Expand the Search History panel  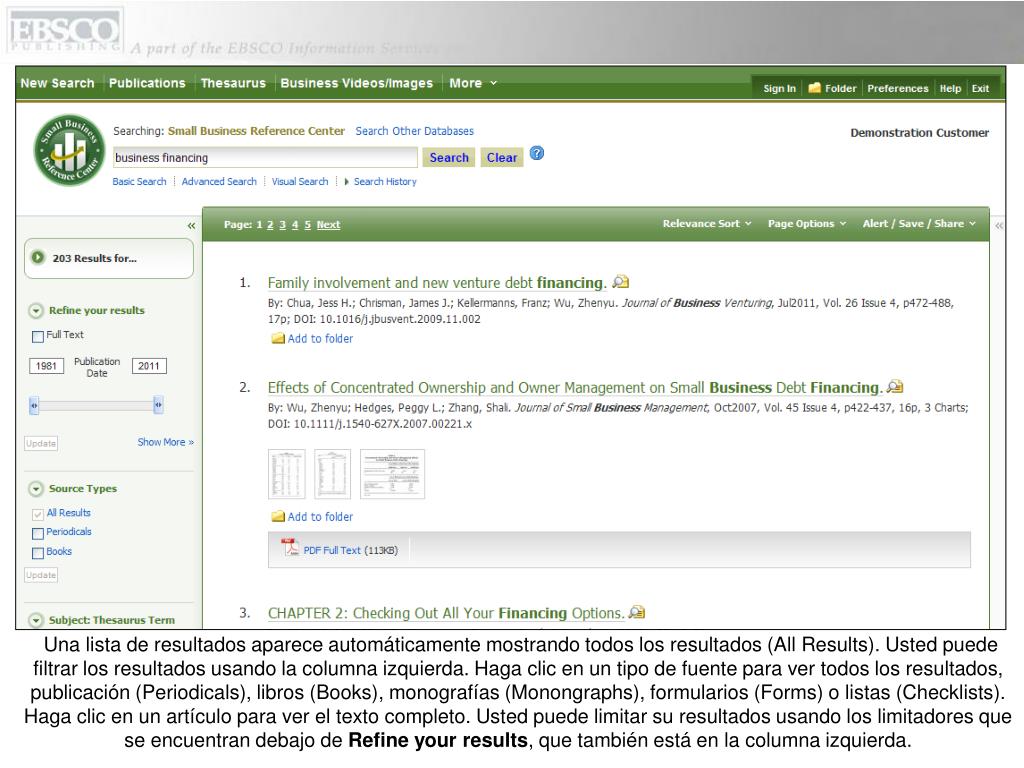[381, 182]
